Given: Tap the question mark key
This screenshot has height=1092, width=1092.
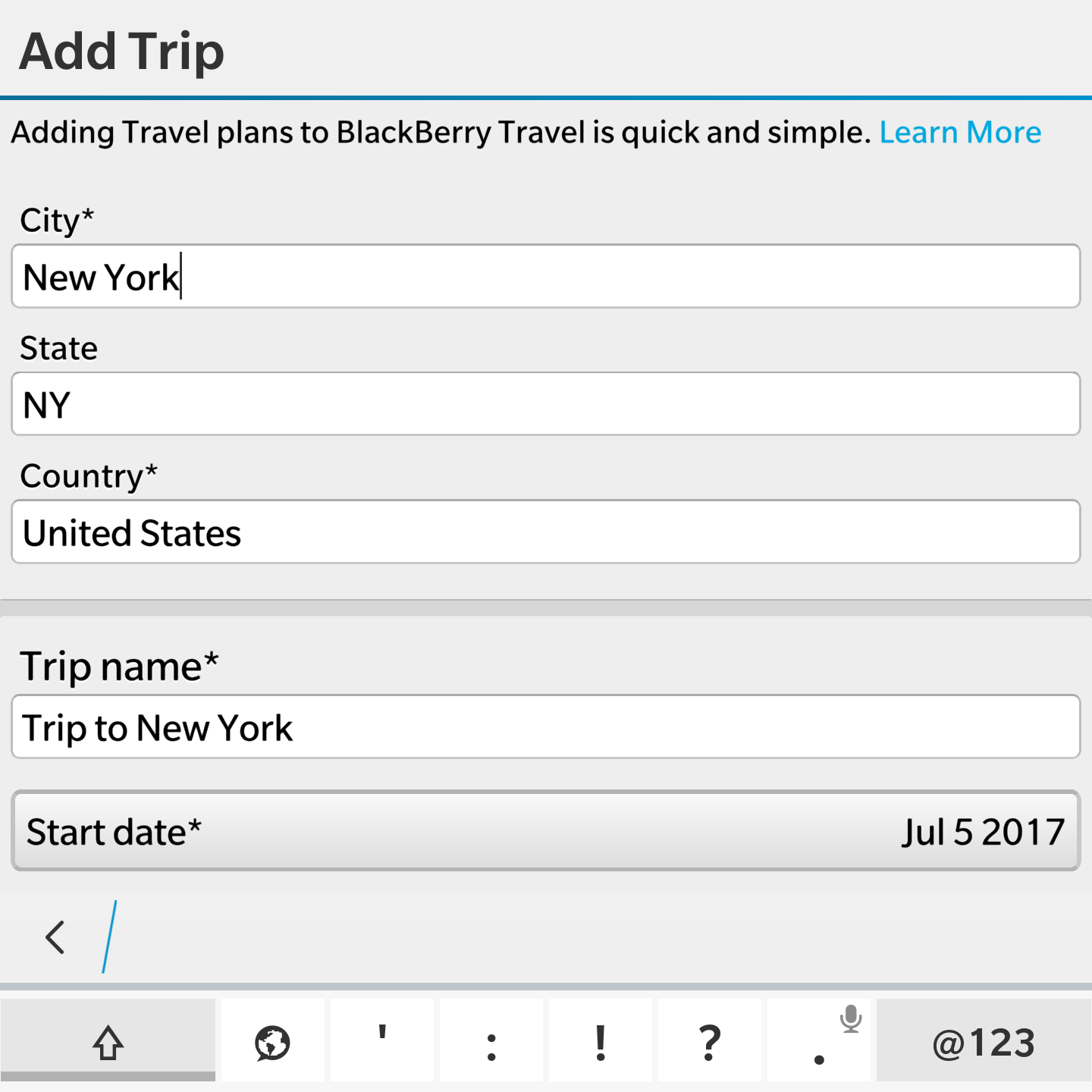Looking at the screenshot, I should tap(710, 1042).
